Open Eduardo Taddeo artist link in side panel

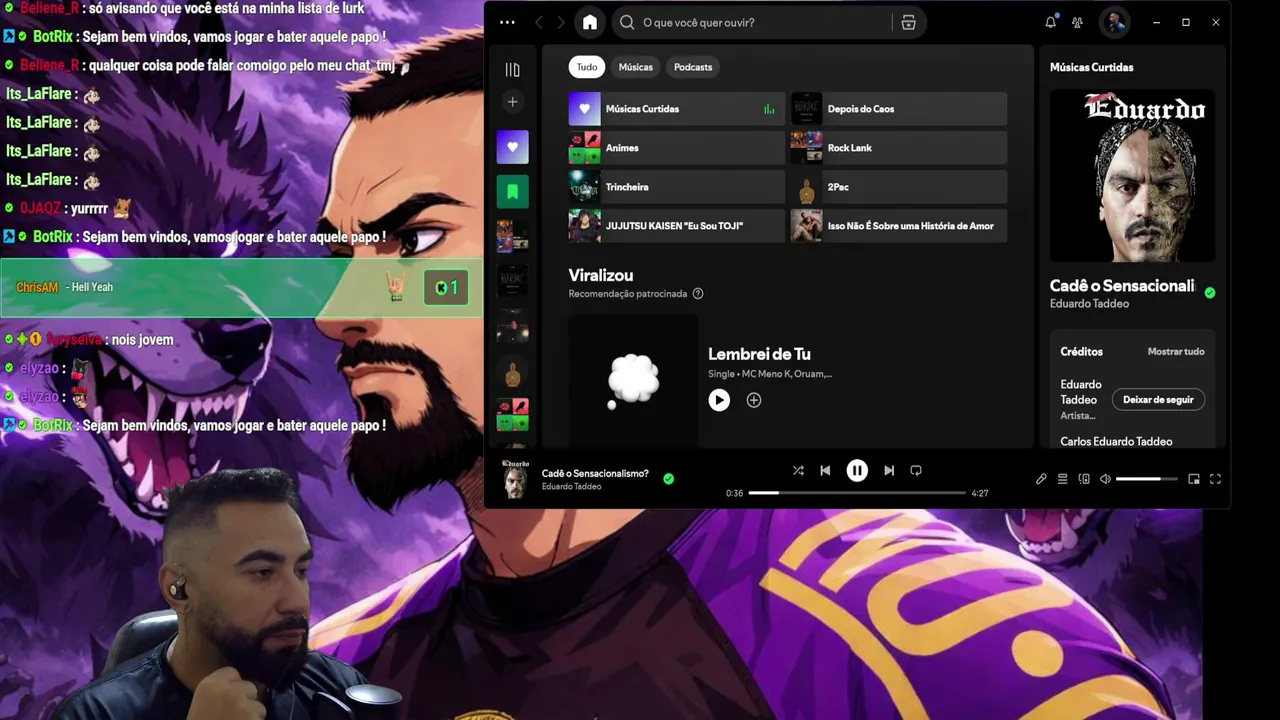point(1089,304)
